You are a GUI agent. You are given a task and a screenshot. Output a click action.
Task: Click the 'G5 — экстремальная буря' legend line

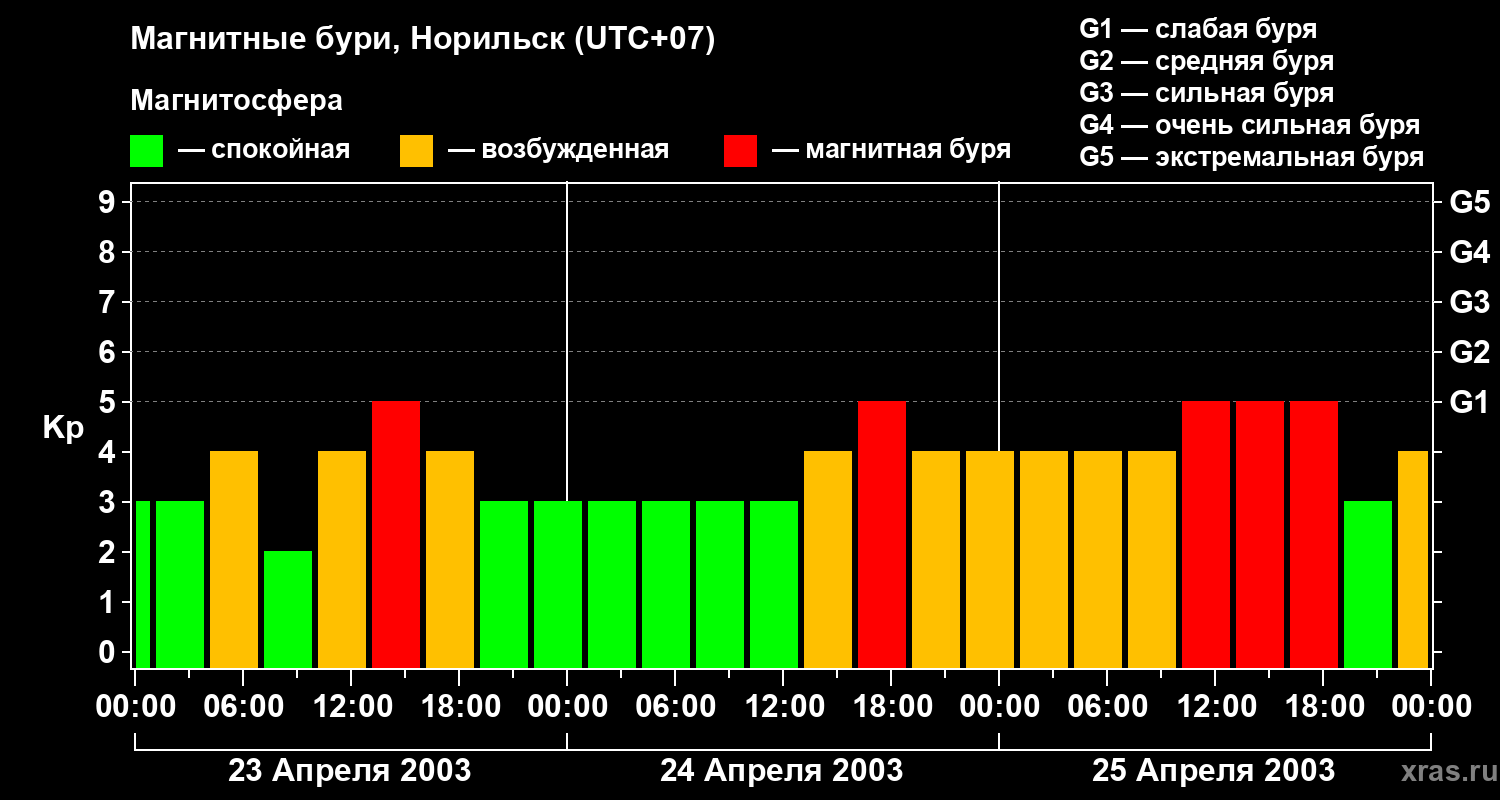tap(1252, 157)
